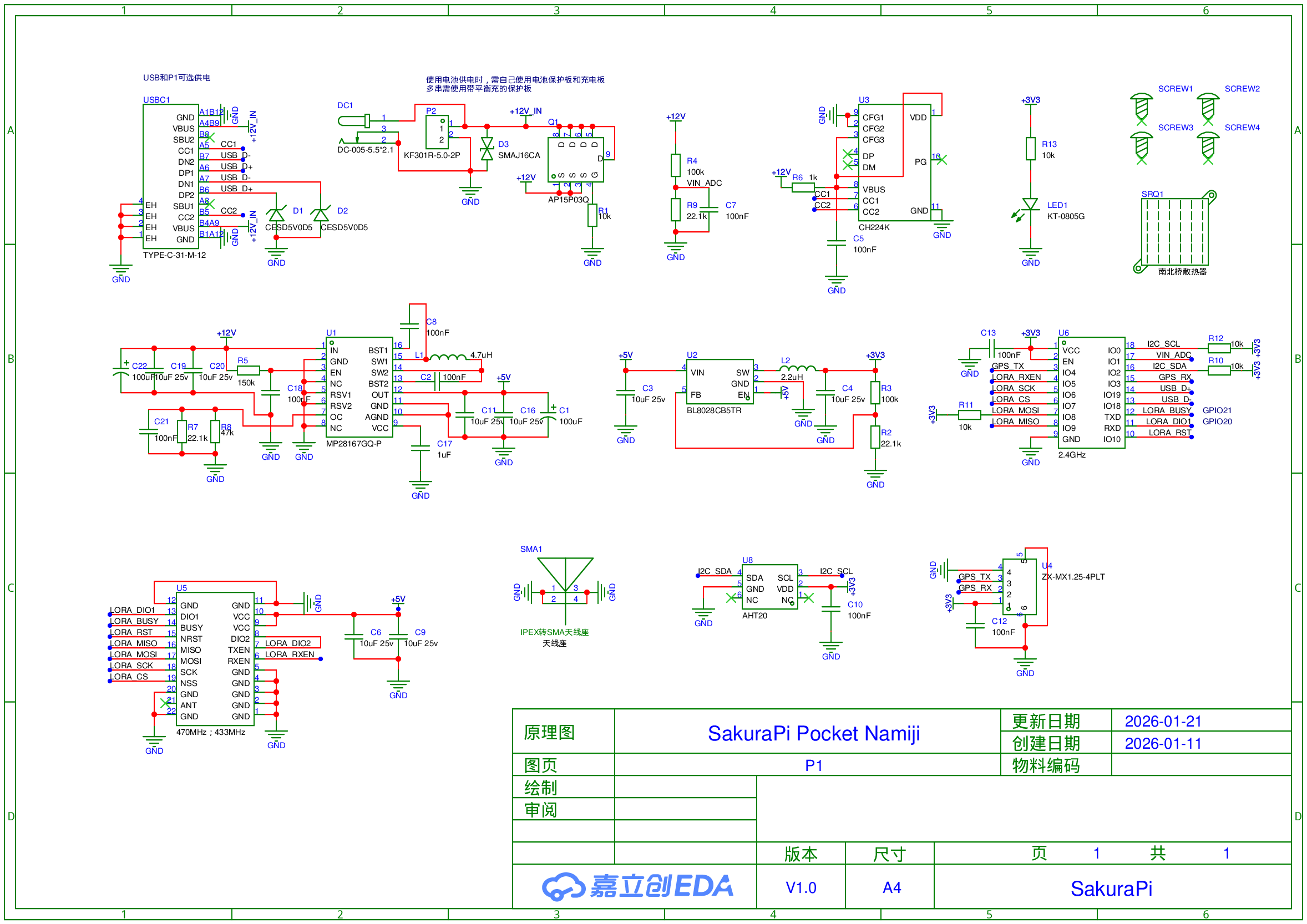Screen dimensions: 1307x924
Task: Click the 嘉立创EDA cloud logo
Action: coord(564,886)
